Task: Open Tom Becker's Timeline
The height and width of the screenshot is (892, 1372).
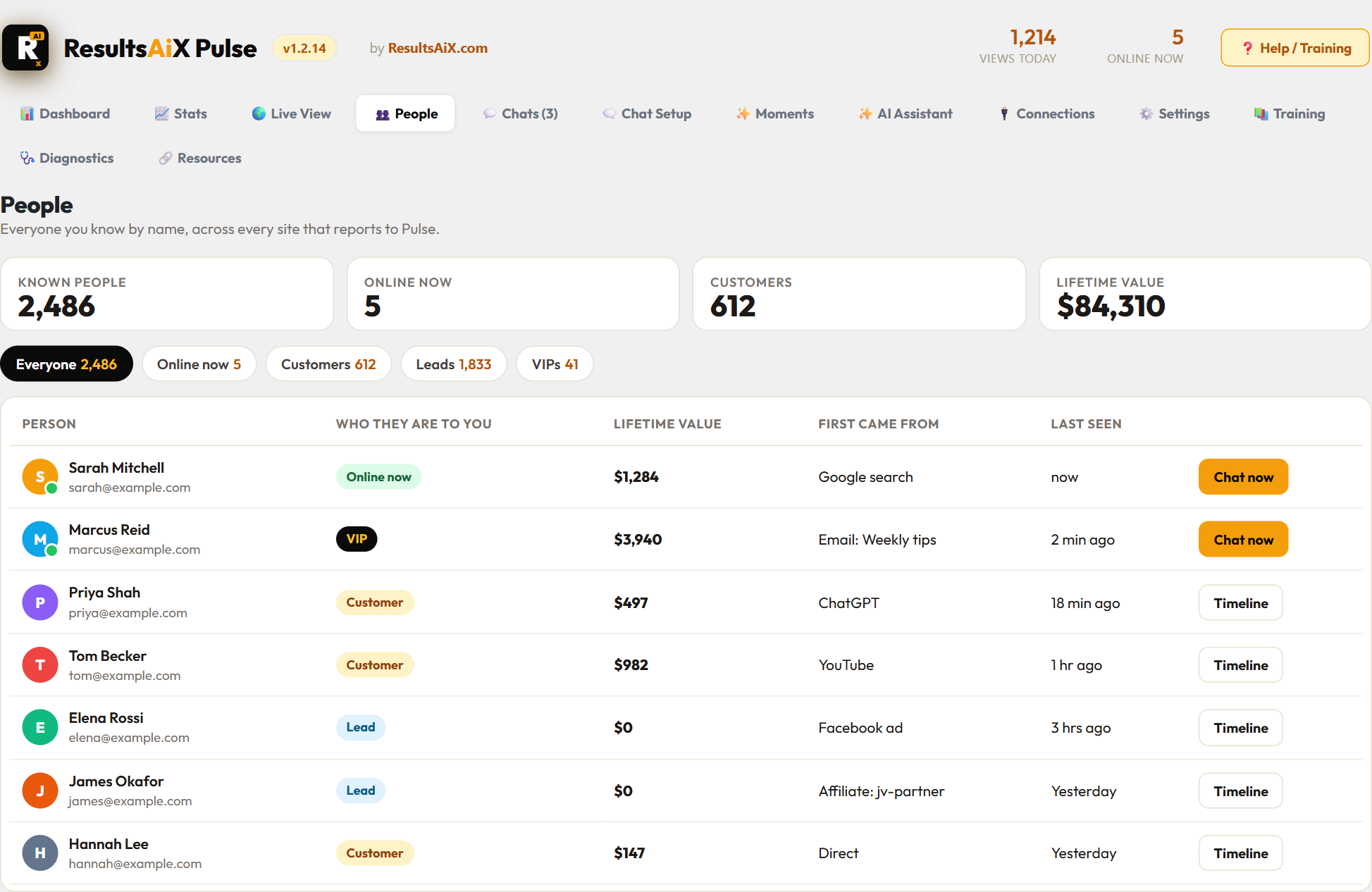Action: (x=1240, y=665)
